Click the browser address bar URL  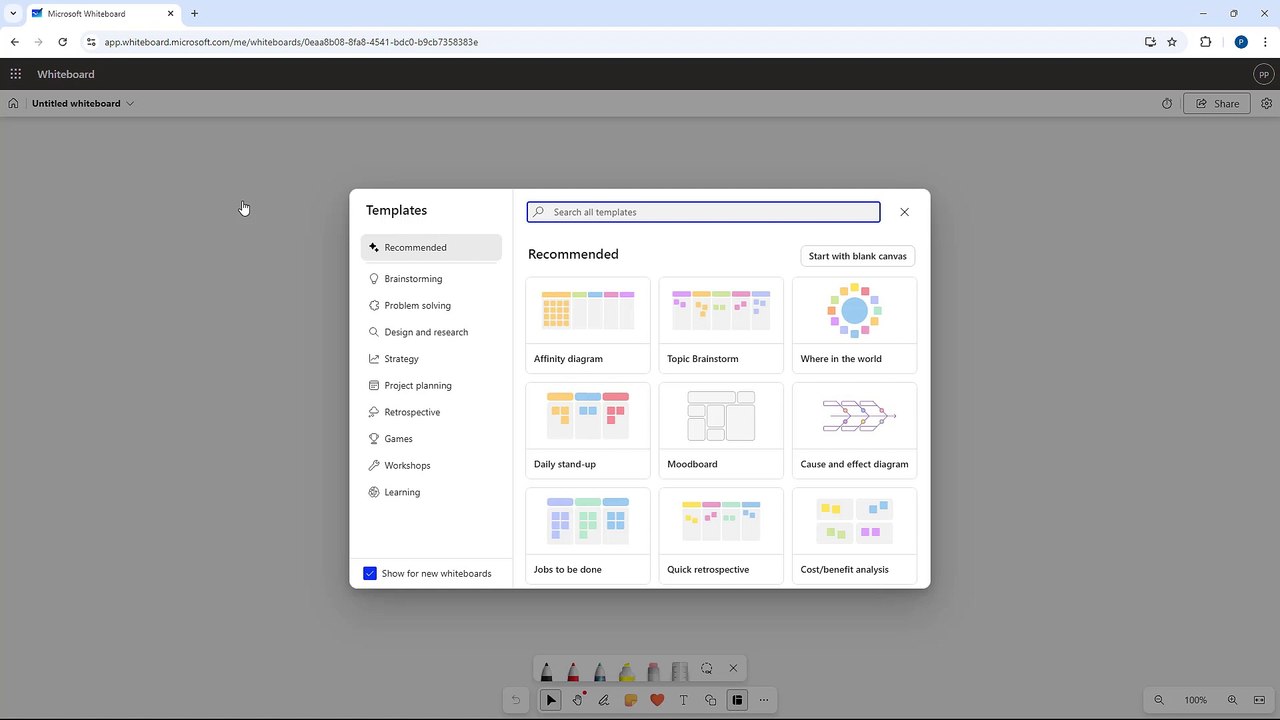(291, 42)
